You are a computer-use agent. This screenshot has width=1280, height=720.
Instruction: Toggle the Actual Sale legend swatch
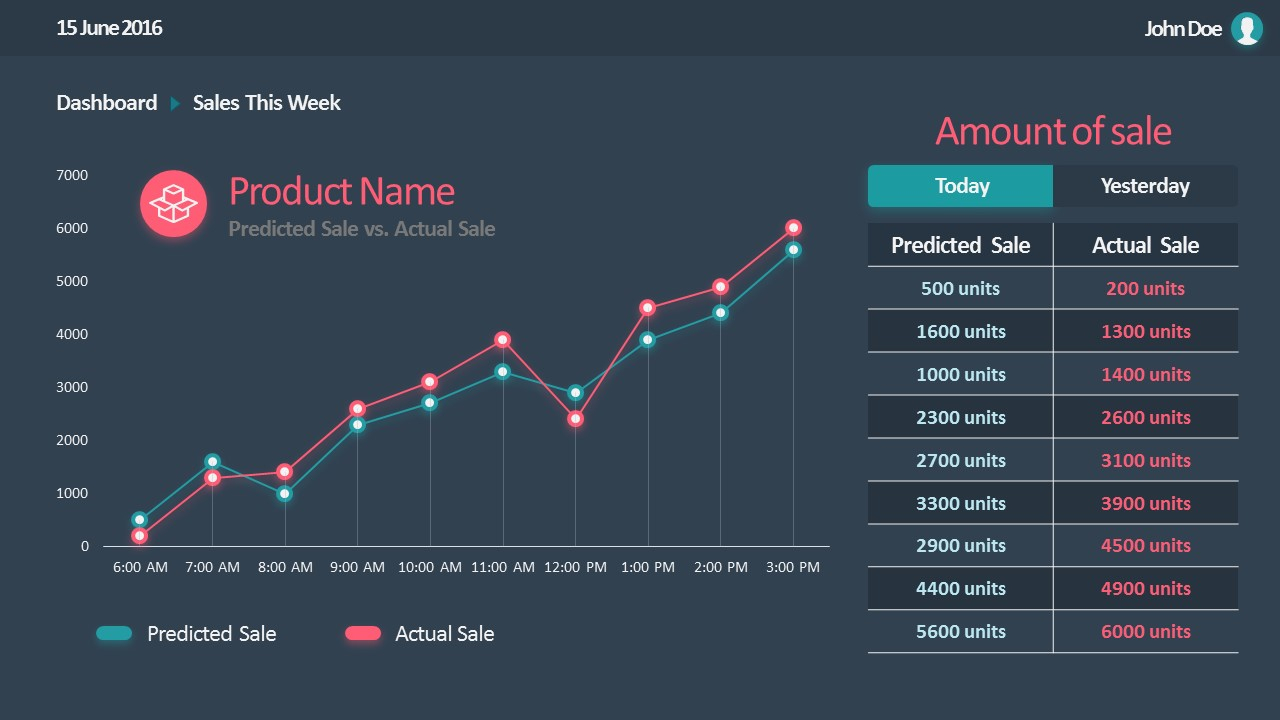coord(363,633)
